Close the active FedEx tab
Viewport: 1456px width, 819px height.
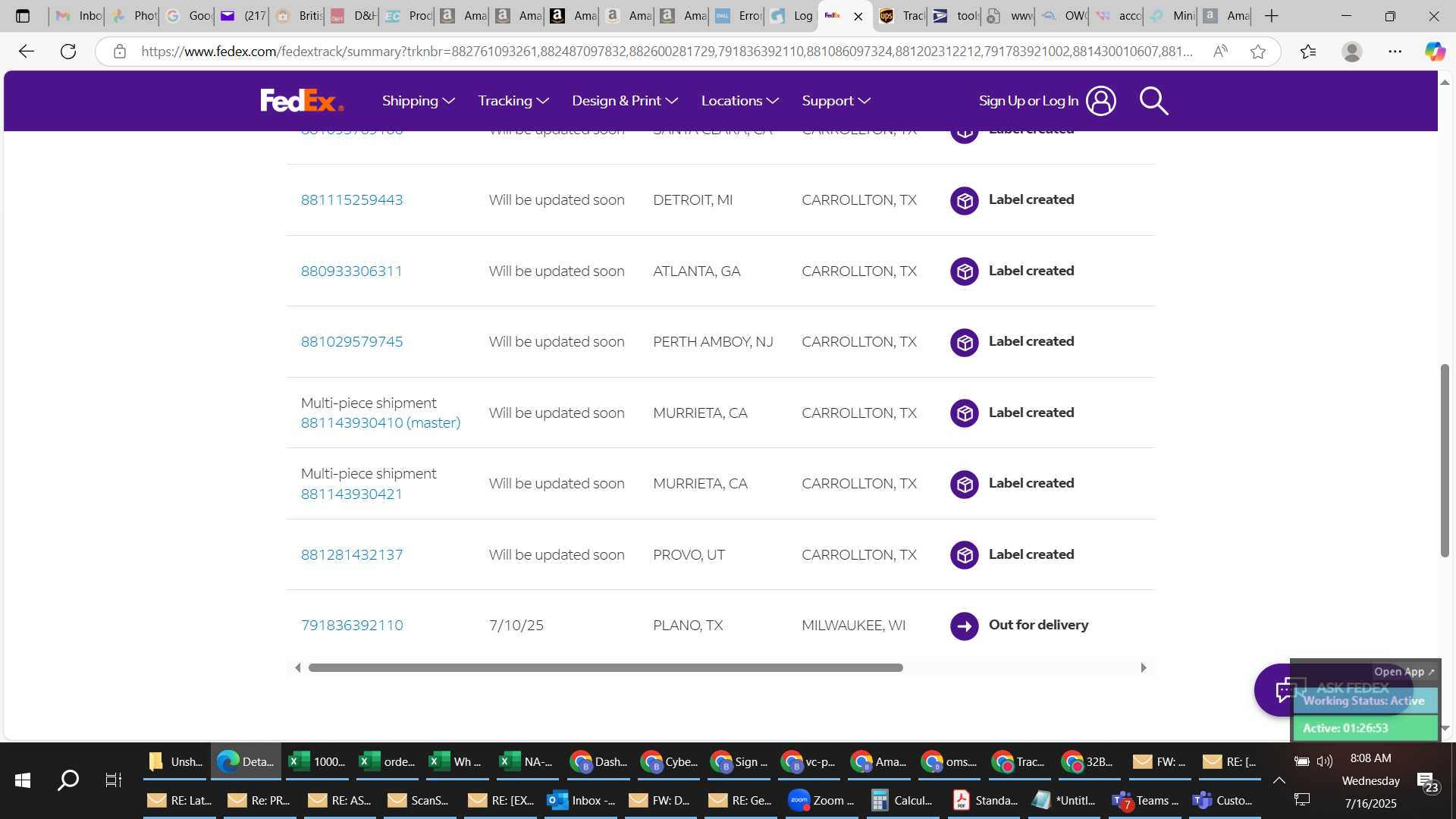858,16
